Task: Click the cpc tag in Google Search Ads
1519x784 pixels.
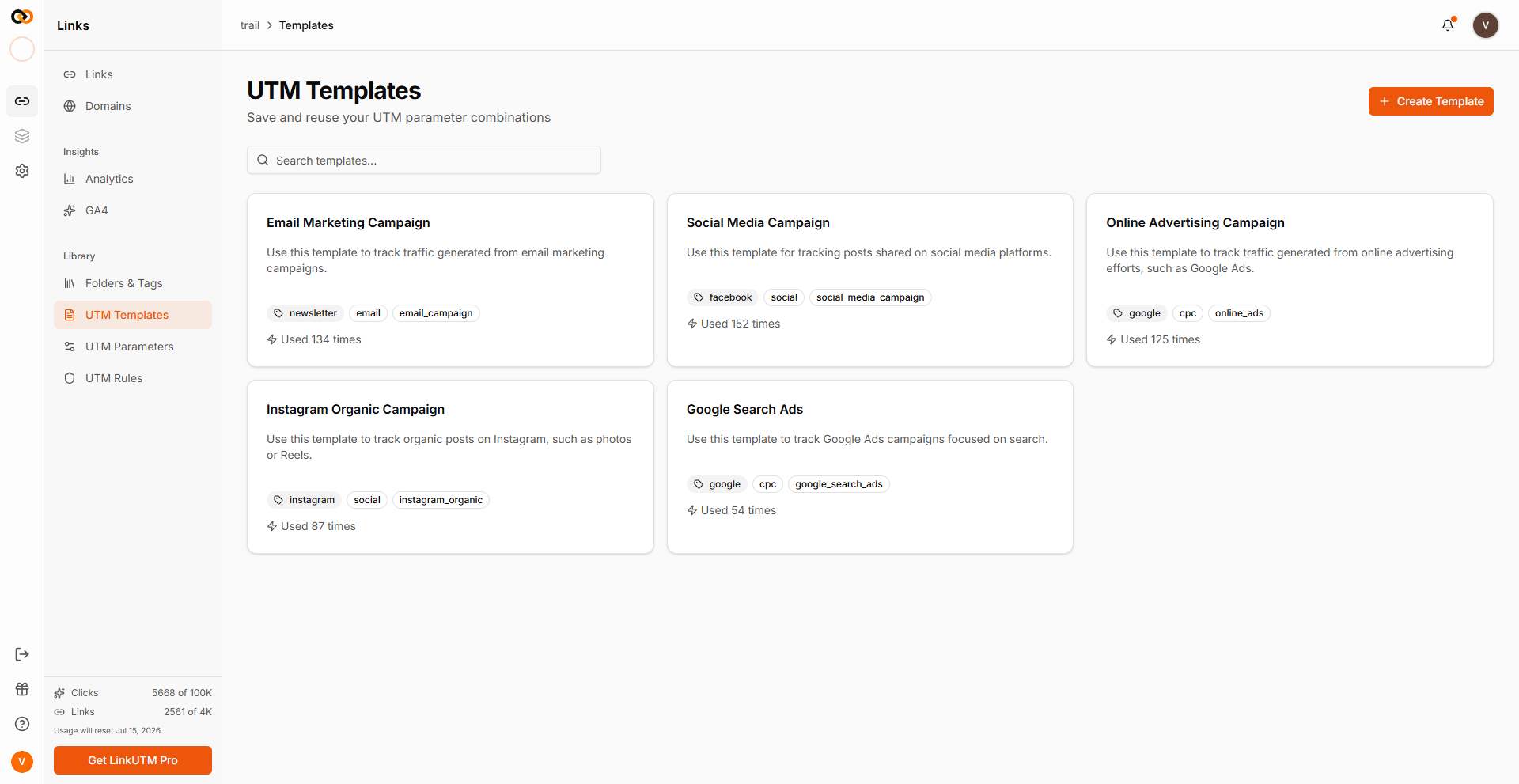Action: pyautogui.click(x=767, y=484)
